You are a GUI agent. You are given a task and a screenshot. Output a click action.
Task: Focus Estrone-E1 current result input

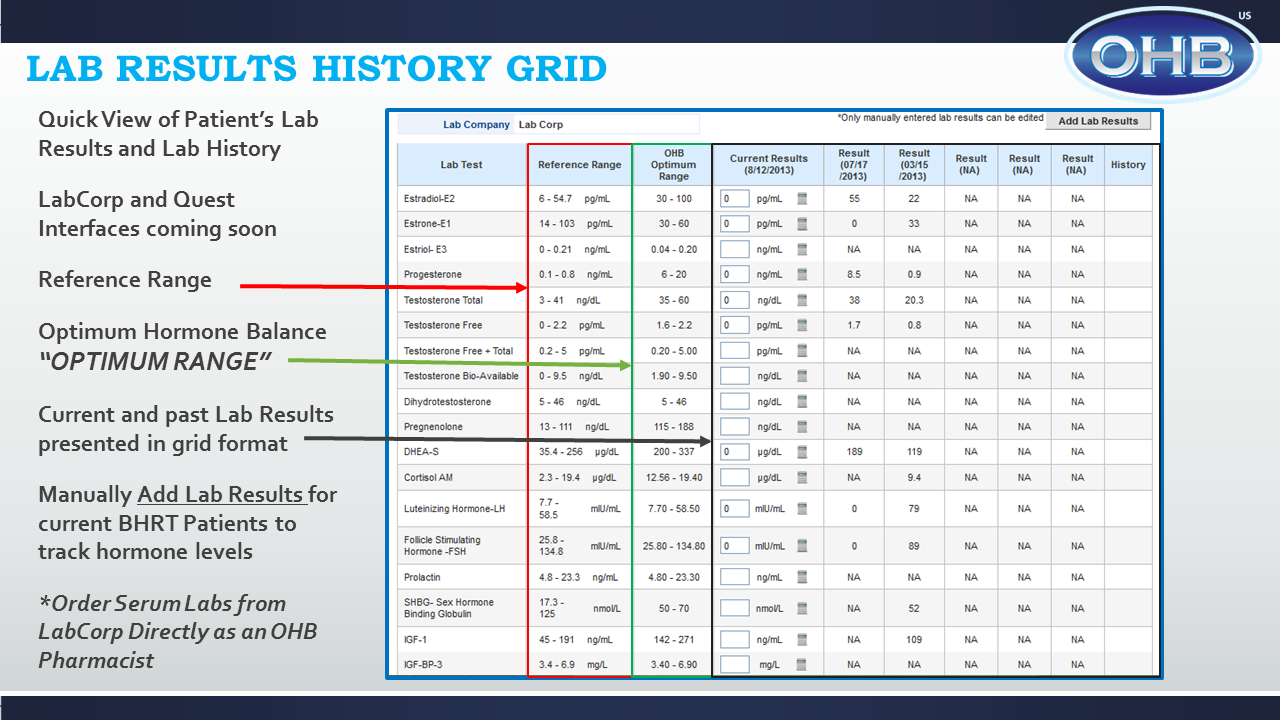click(735, 224)
